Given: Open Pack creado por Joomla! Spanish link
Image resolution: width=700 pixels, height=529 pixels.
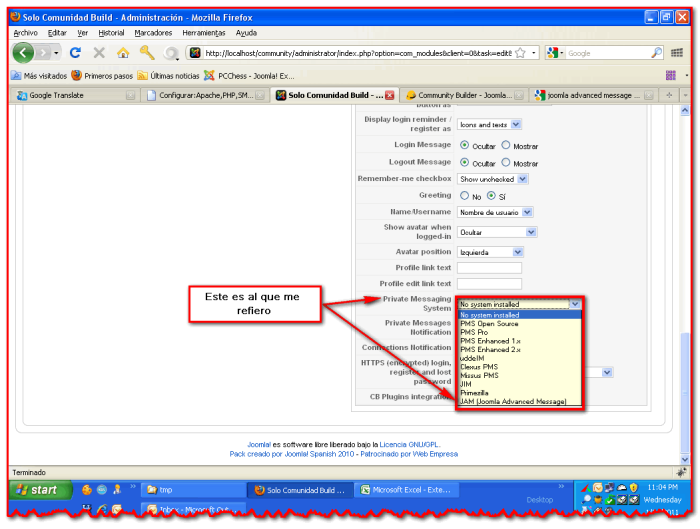Looking at the screenshot, I should click(292, 454).
